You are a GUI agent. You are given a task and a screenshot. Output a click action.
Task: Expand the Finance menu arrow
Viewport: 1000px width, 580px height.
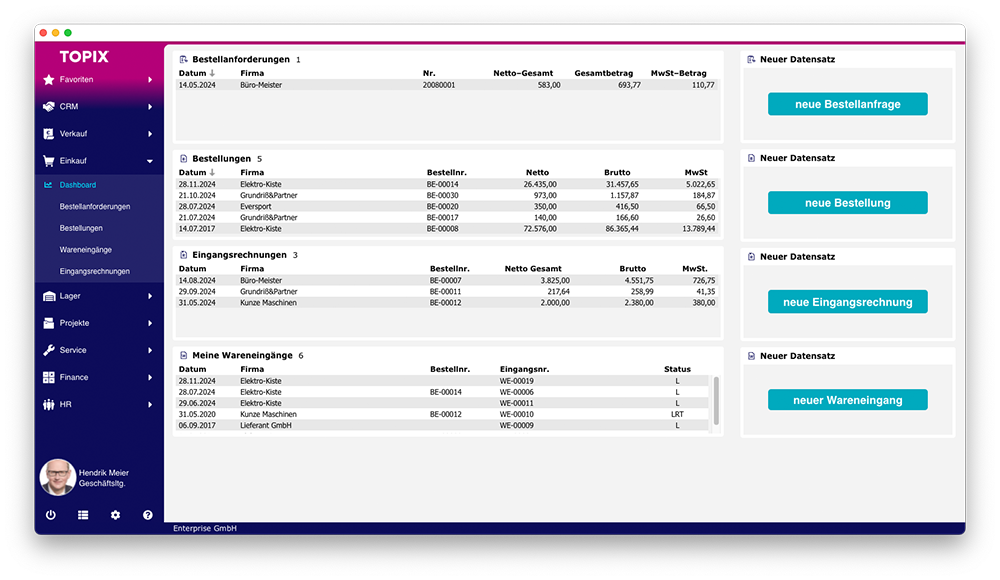150,377
